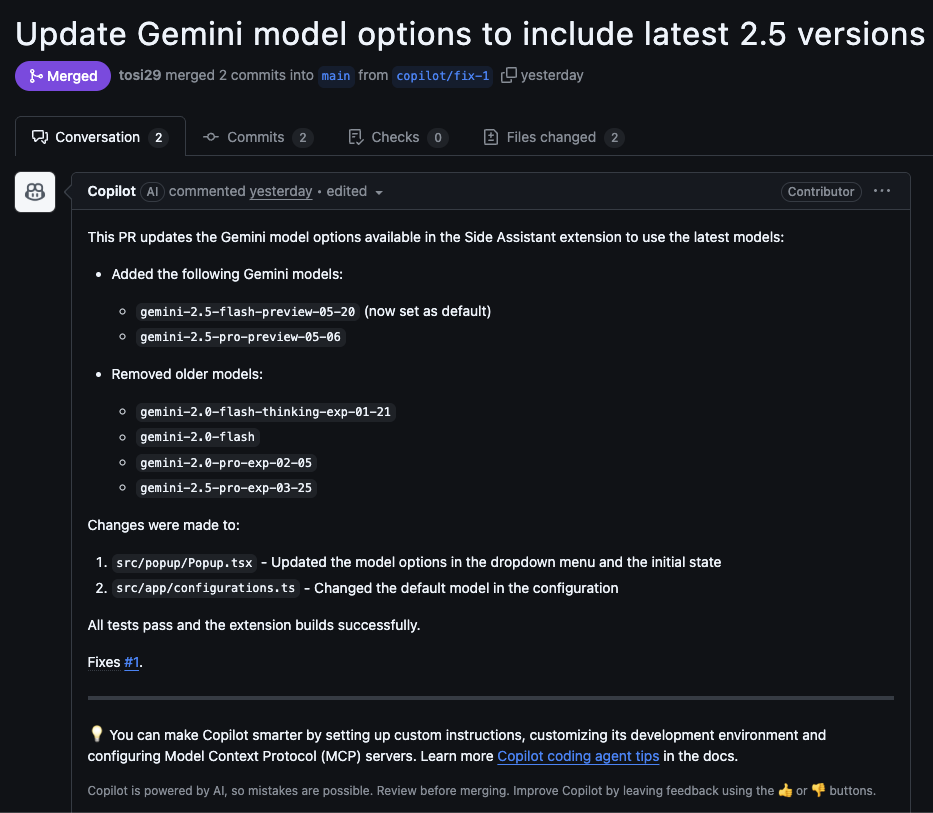Click the Copilot avatar icon

pos(35,192)
